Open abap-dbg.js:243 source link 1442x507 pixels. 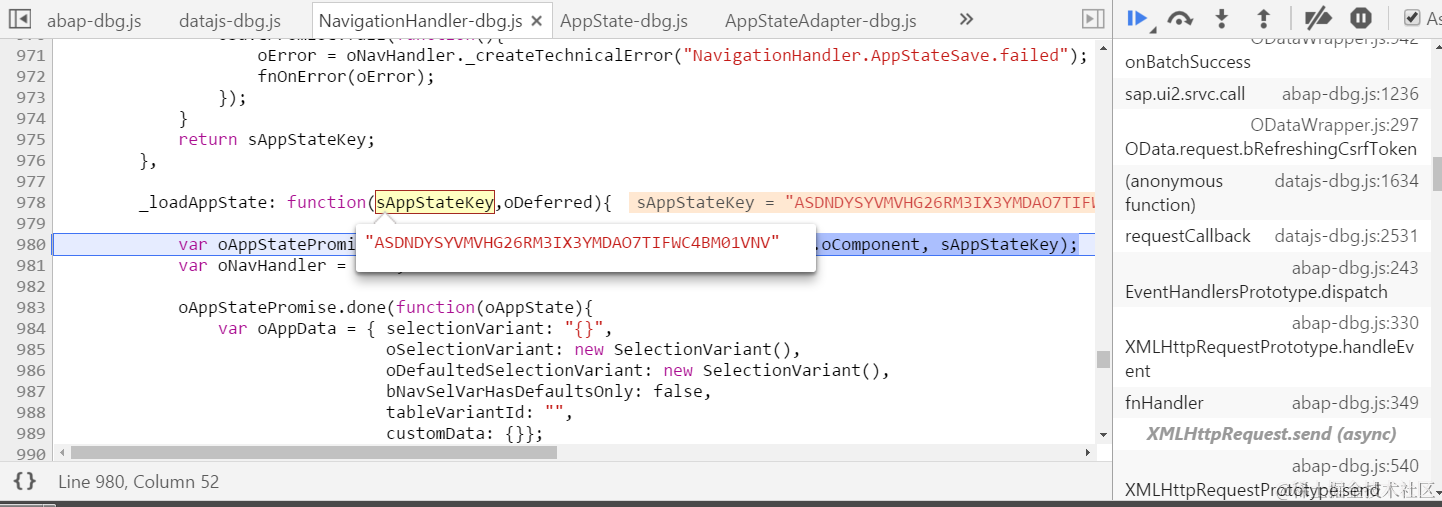point(1355,268)
